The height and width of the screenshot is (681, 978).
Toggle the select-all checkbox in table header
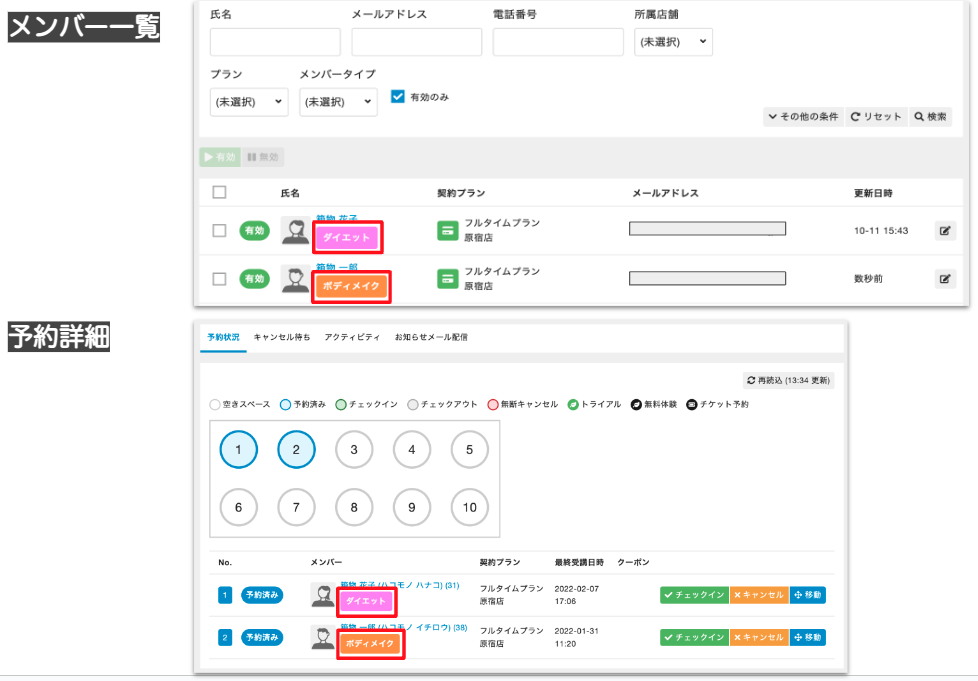[220, 192]
